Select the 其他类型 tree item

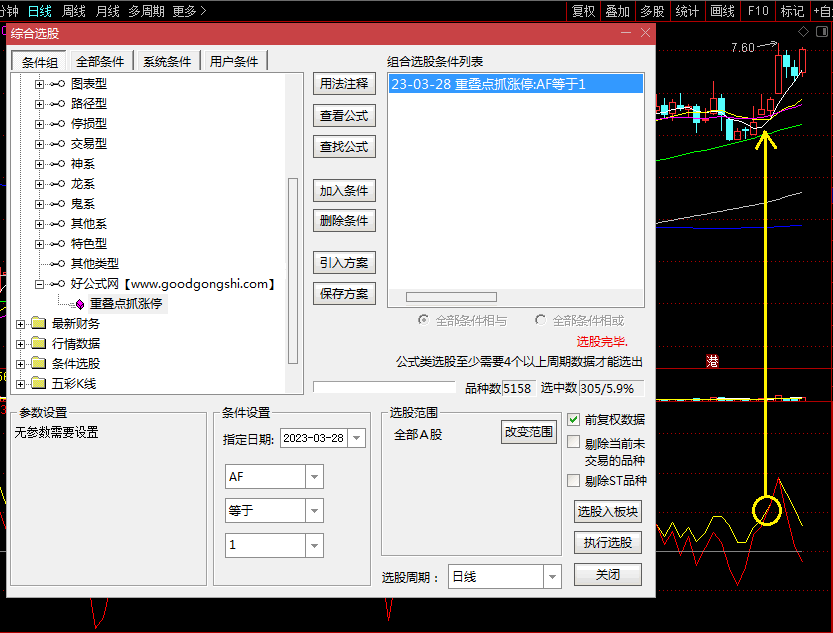(95, 264)
